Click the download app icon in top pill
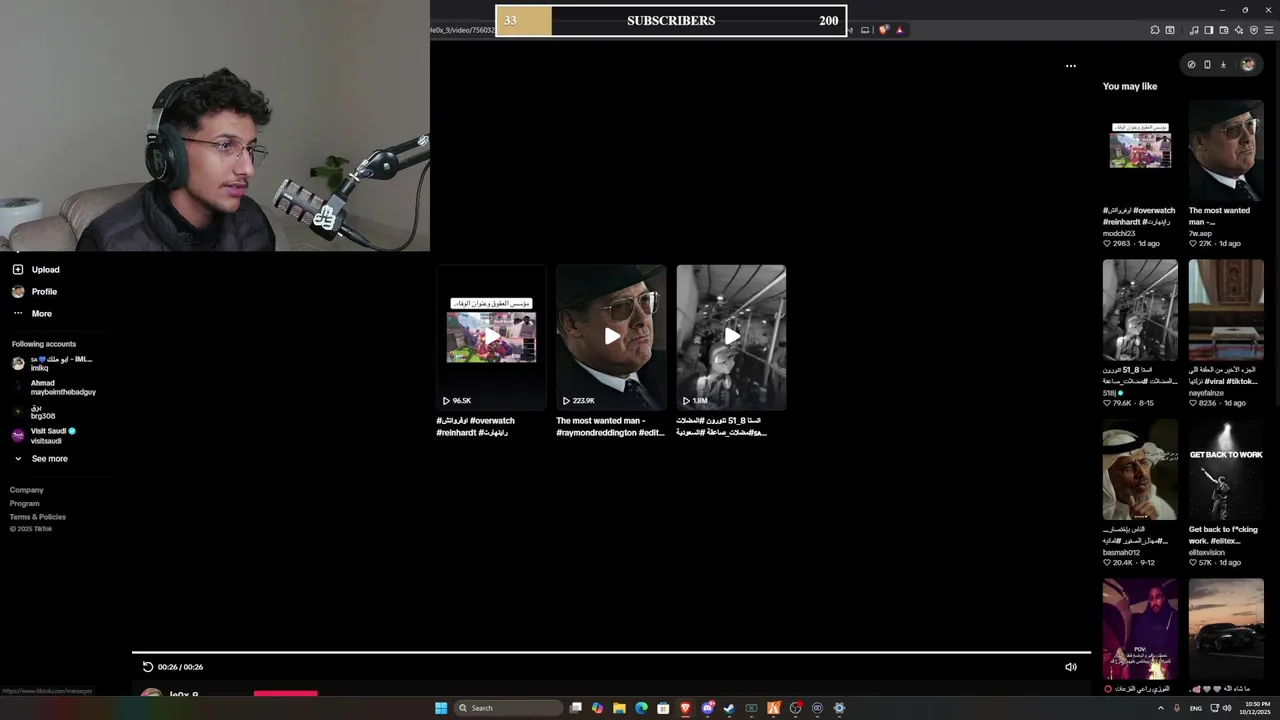Image resolution: width=1280 pixels, height=720 pixels. click(1223, 64)
